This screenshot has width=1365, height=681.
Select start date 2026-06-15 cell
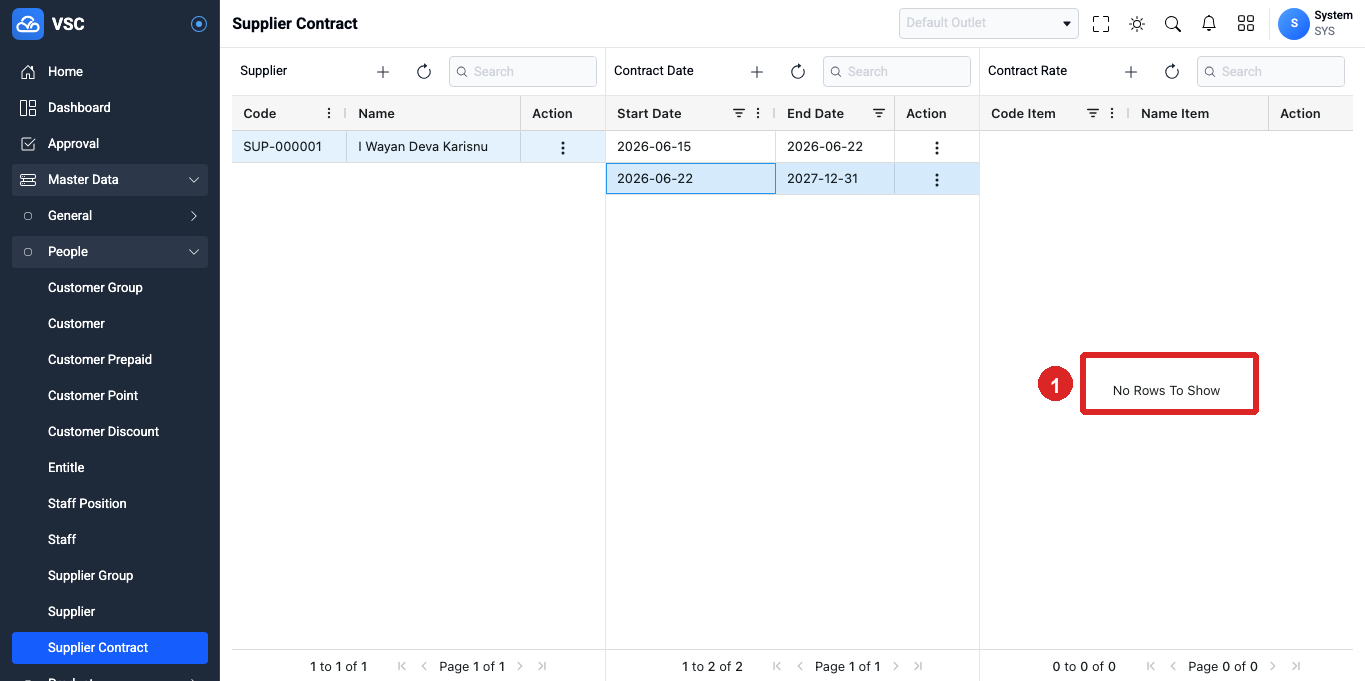691,147
